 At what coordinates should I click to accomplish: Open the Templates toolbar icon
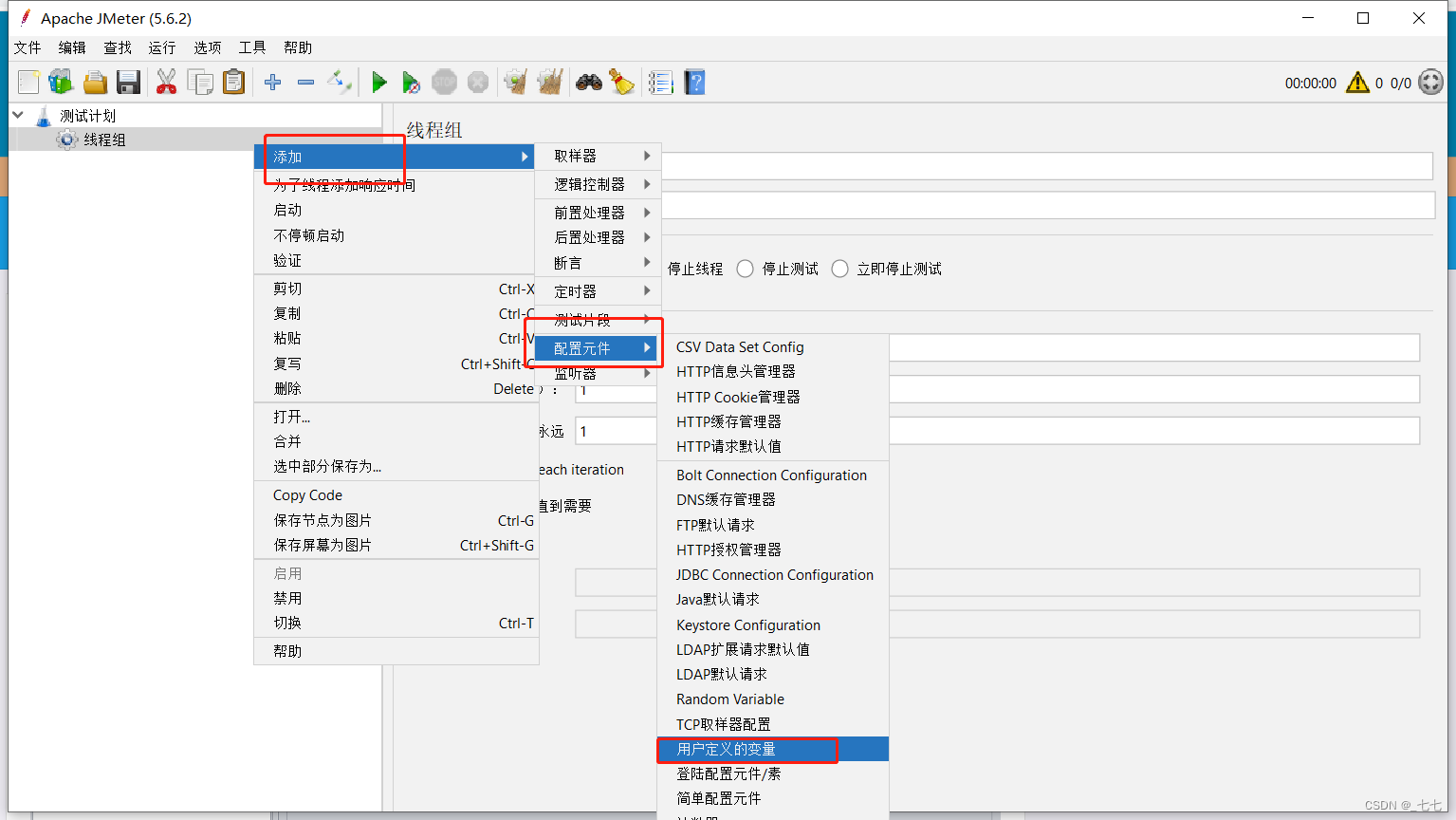click(x=62, y=83)
